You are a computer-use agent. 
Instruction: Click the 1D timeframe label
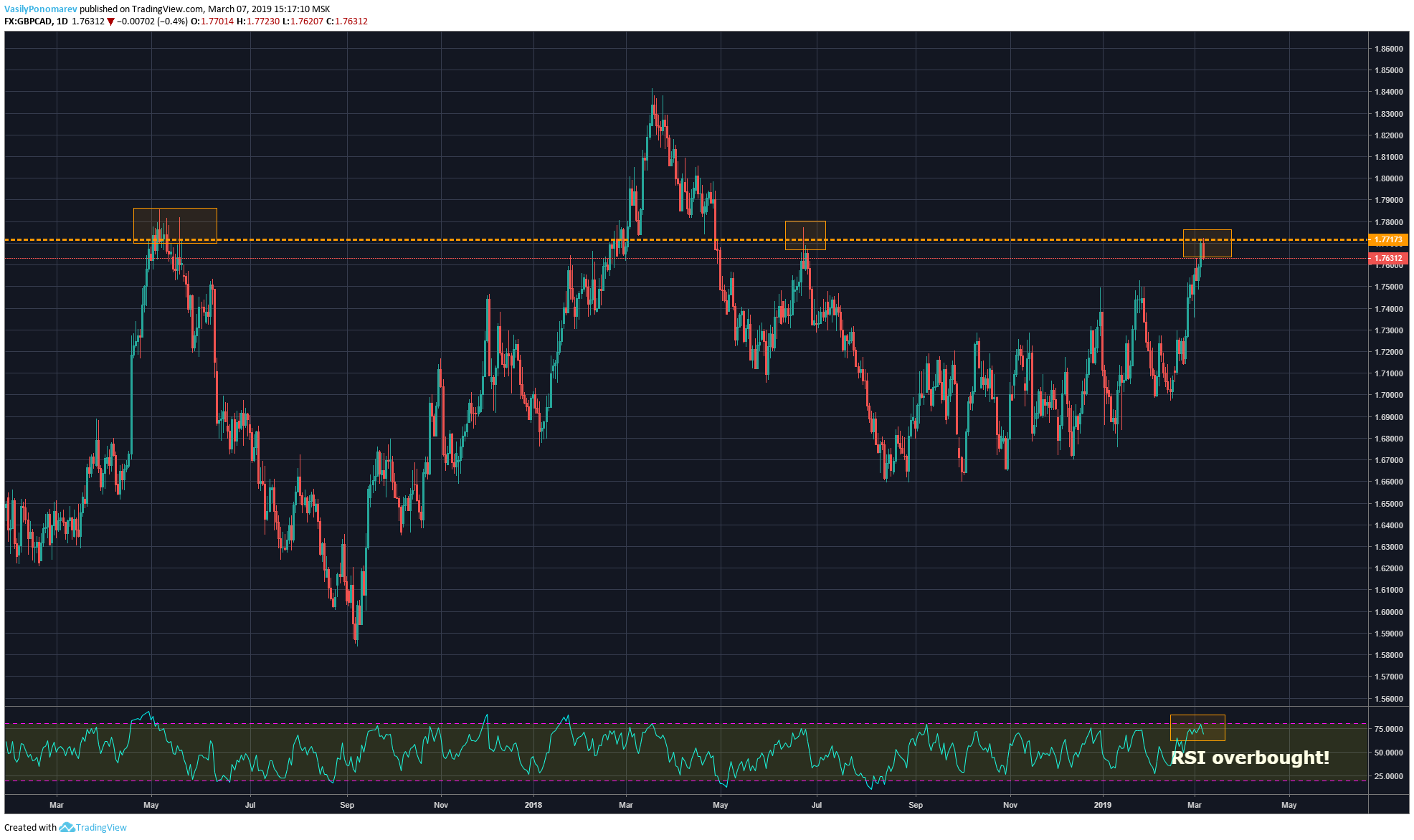pyautogui.click(x=62, y=22)
